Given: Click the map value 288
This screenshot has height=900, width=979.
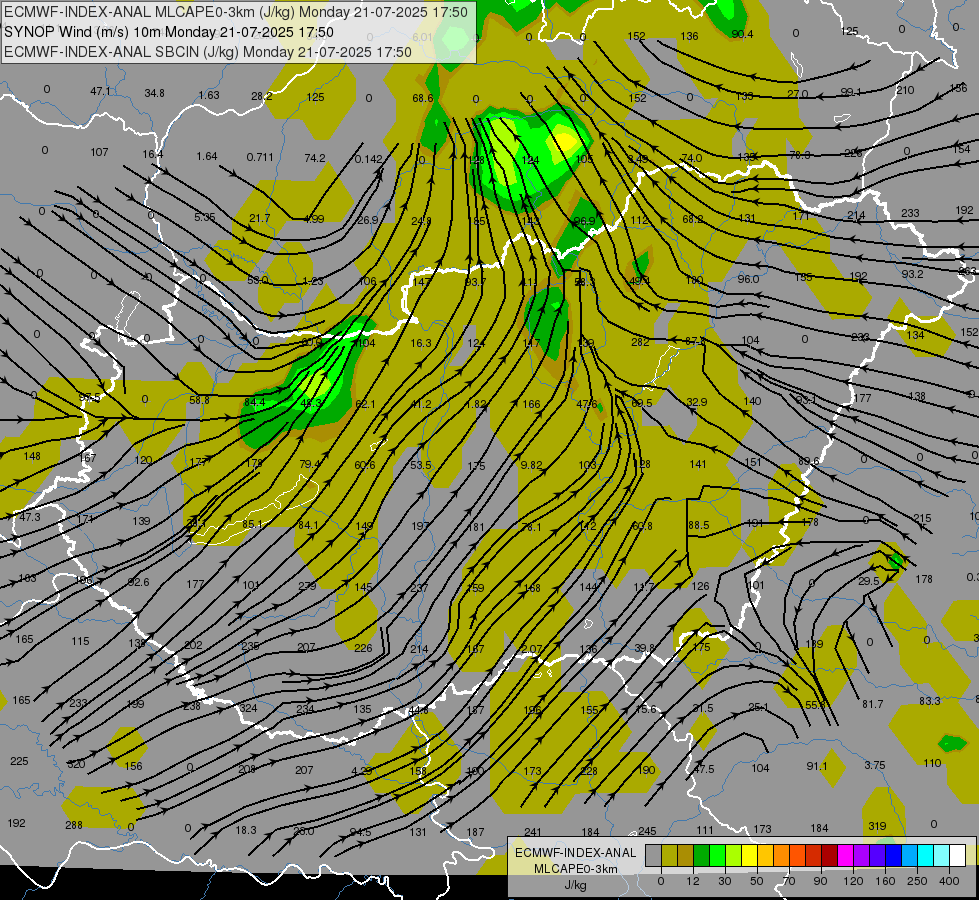Looking at the screenshot, I should (74, 825).
